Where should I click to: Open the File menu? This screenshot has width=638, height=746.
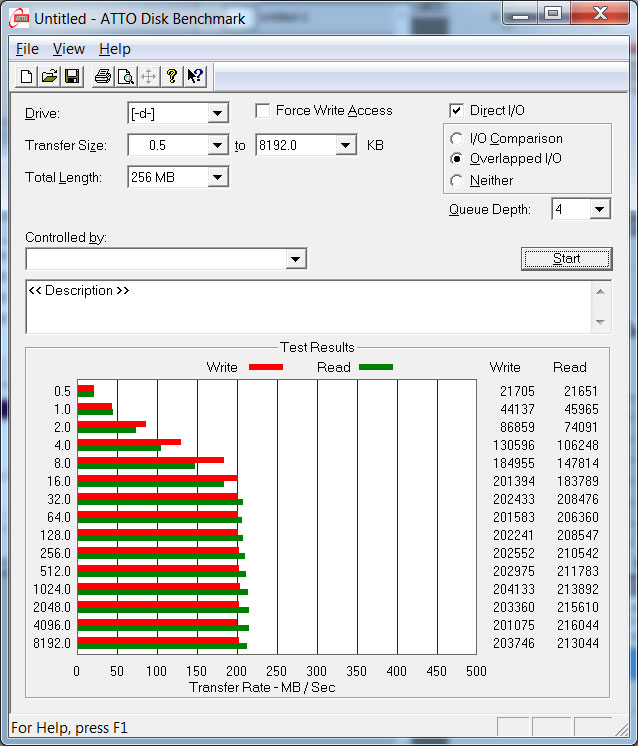point(27,49)
